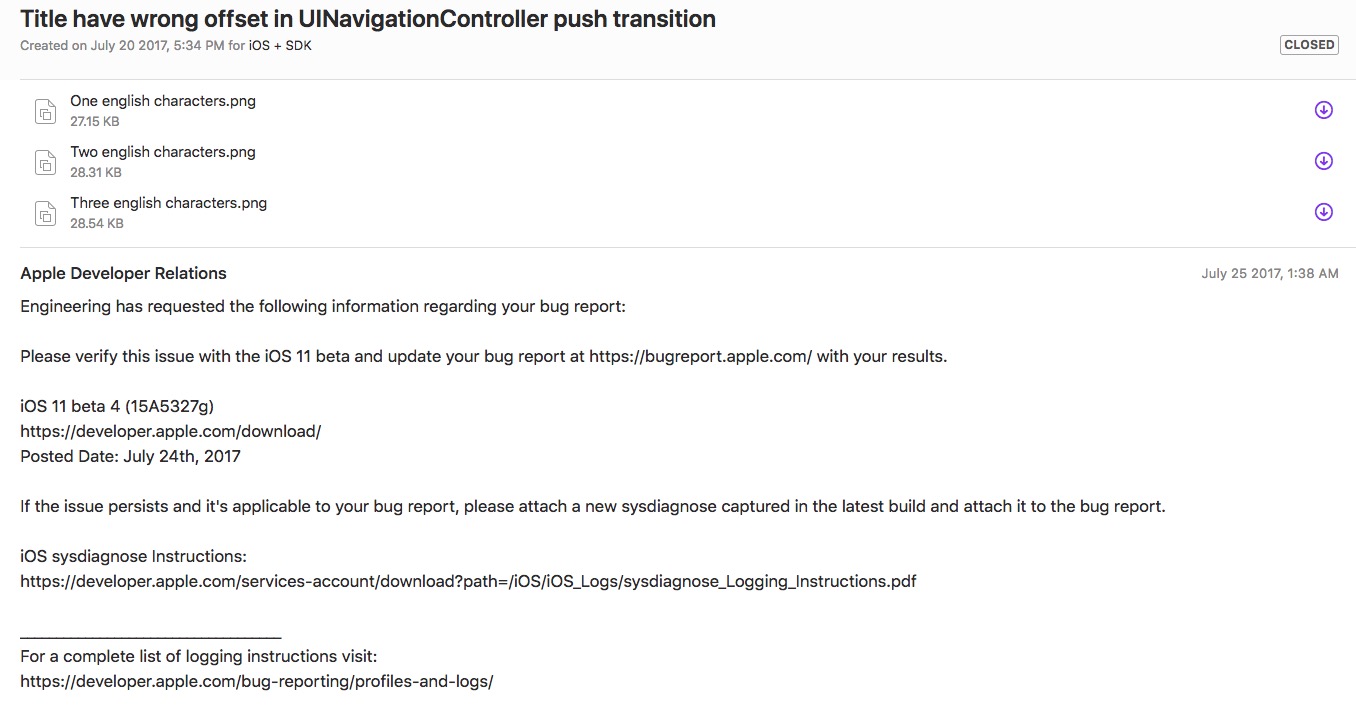Click the July 25 2017 comment timestamp
The image size is (1356, 709).
tap(1269, 274)
